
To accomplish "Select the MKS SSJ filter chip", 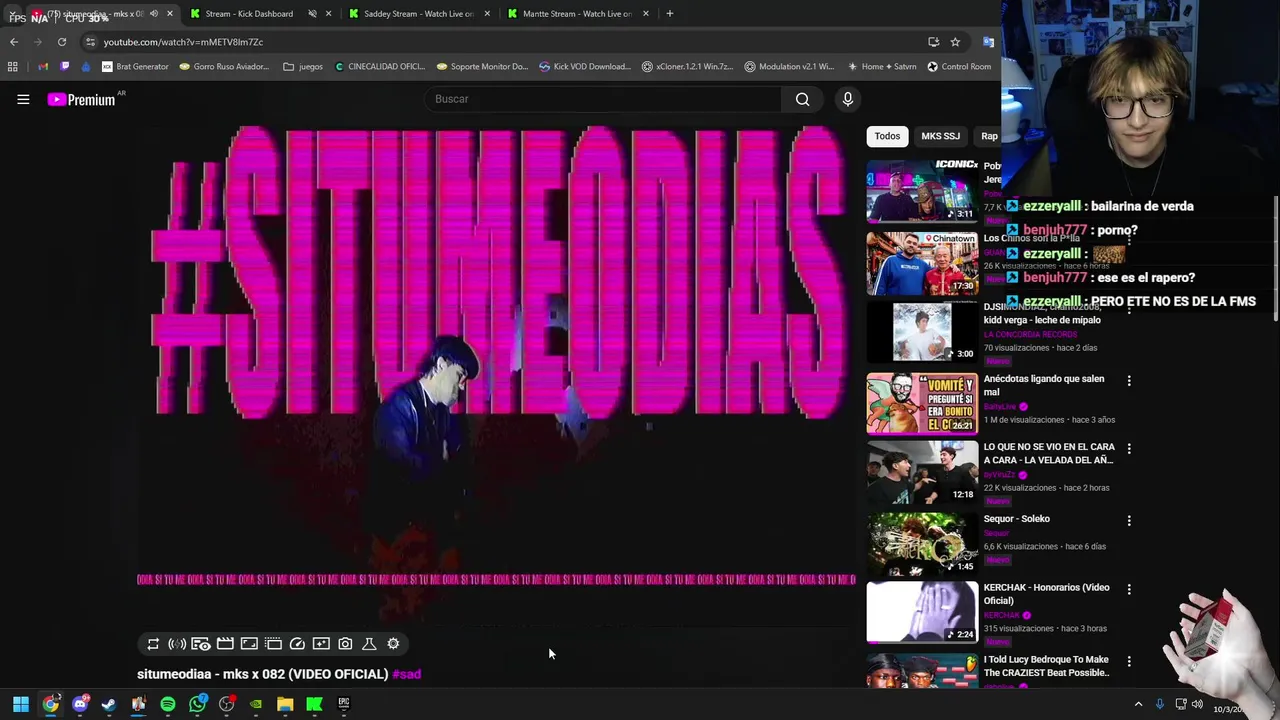I will [x=940, y=136].
